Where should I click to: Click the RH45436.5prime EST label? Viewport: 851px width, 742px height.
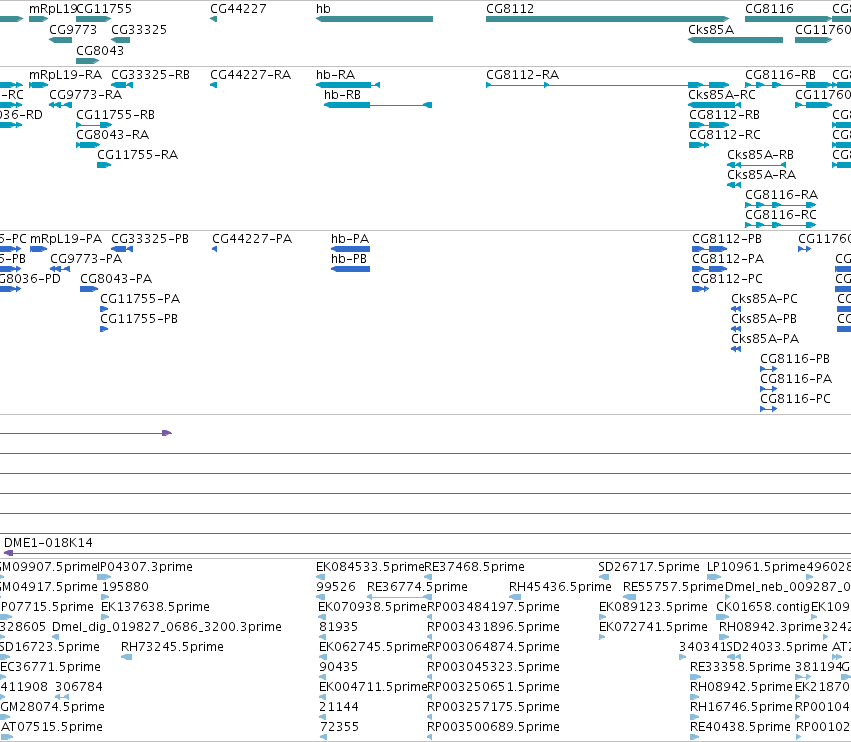coord(560,587)
